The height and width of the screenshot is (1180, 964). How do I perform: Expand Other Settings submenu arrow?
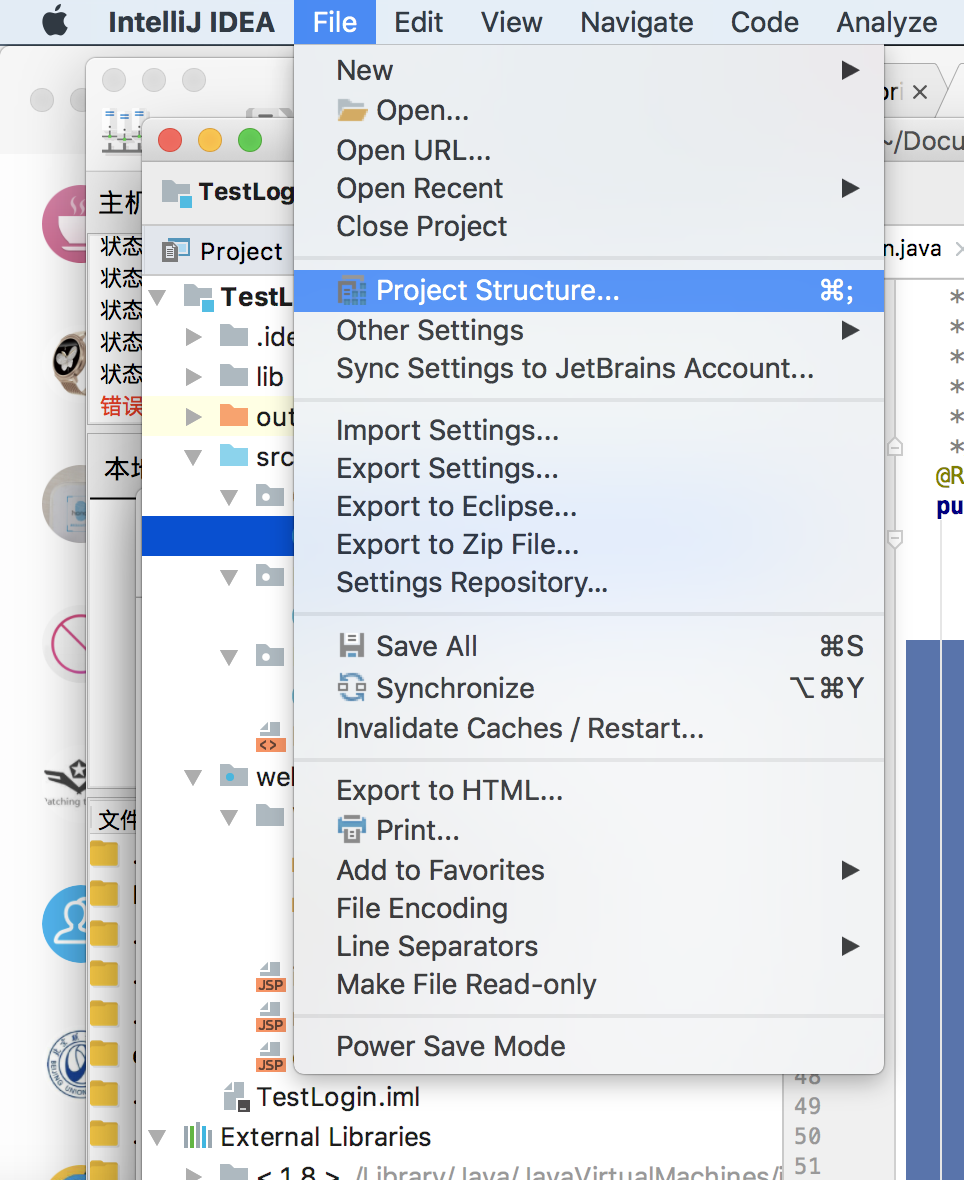(850, 330)
